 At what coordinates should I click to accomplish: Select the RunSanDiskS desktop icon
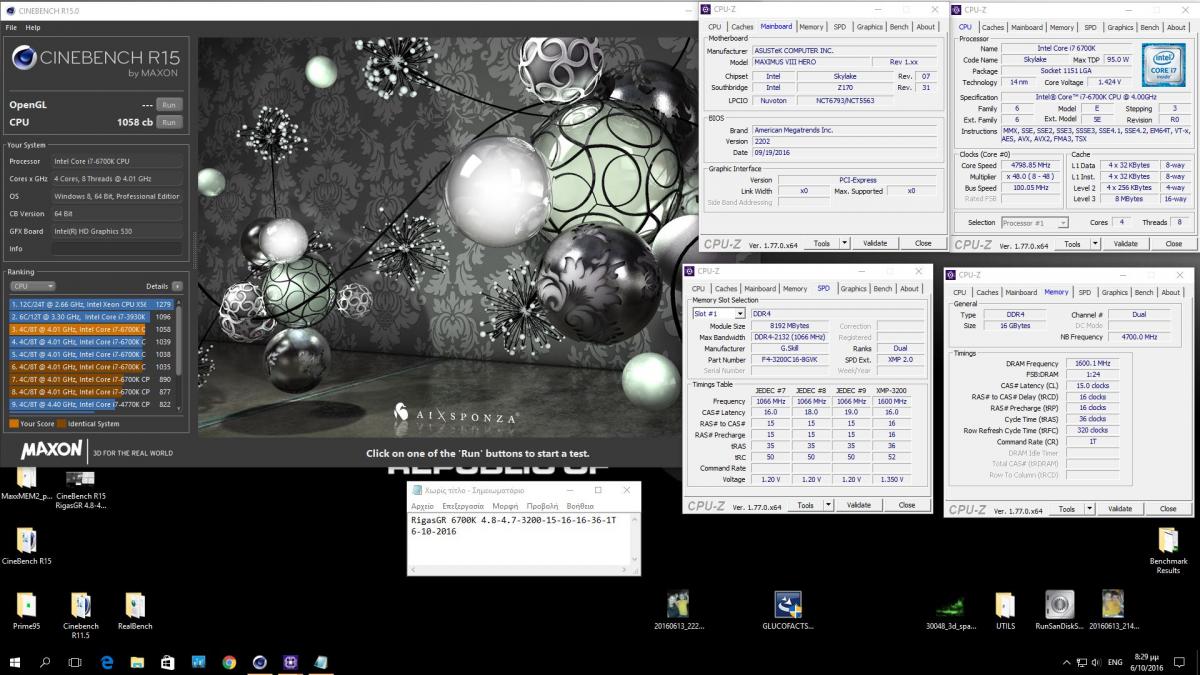point(1059,611)
